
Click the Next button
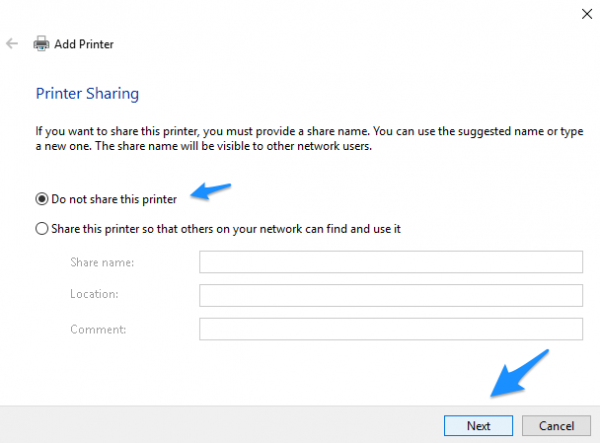(478, 426)
